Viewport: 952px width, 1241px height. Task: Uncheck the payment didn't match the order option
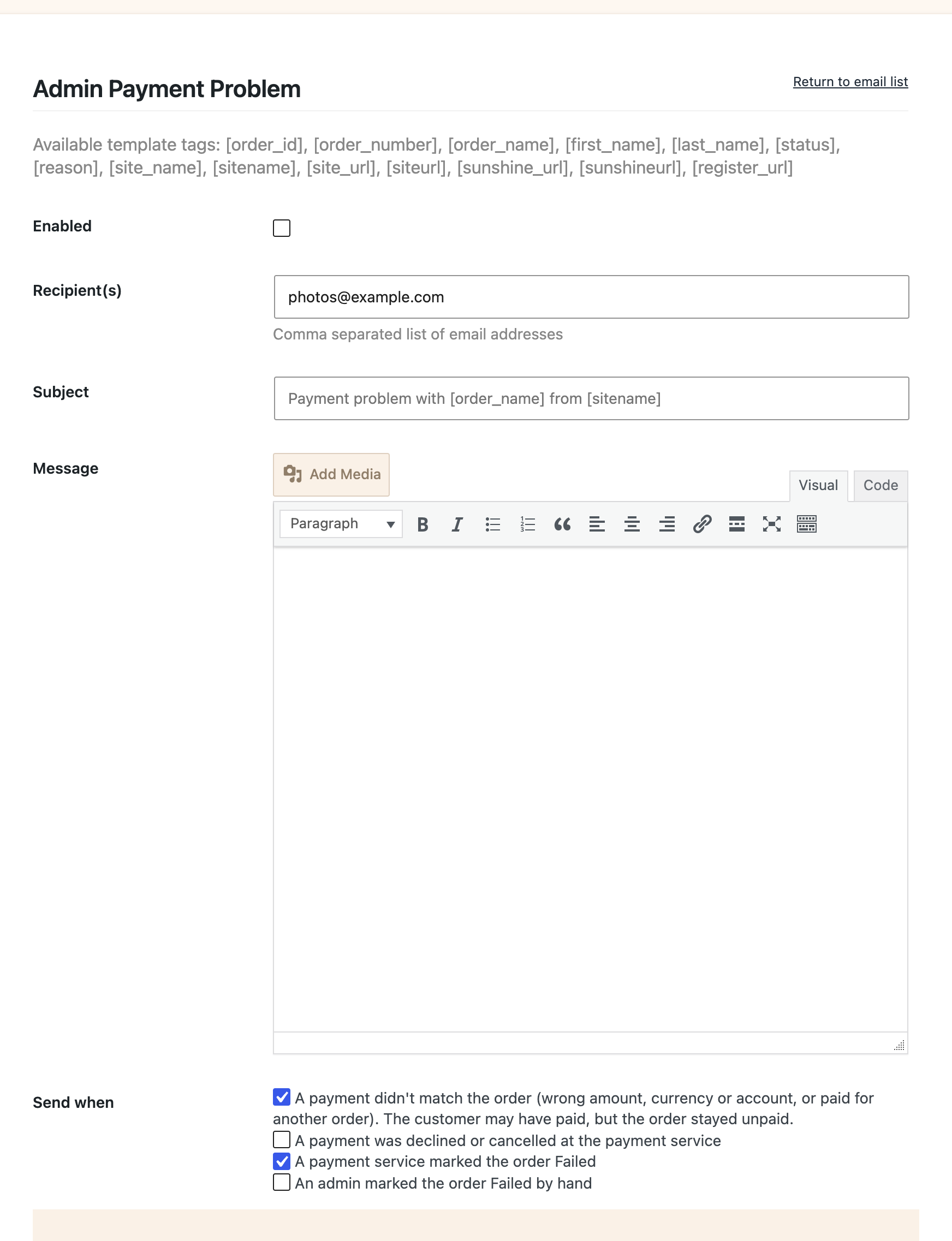282,1097
